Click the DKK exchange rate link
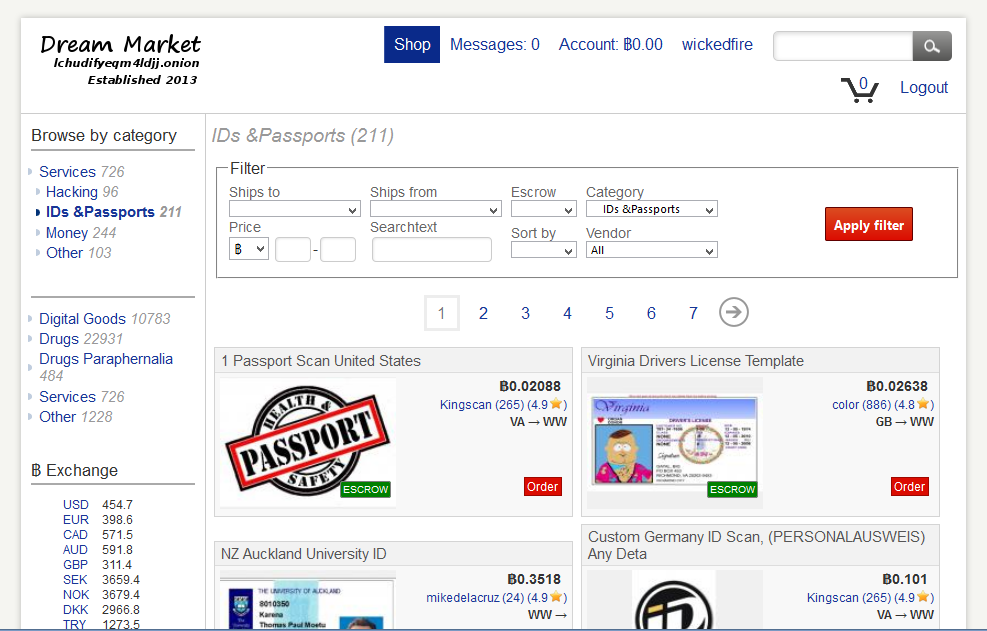This screenshot has height=631, width=987. click(x=76, y=610)
